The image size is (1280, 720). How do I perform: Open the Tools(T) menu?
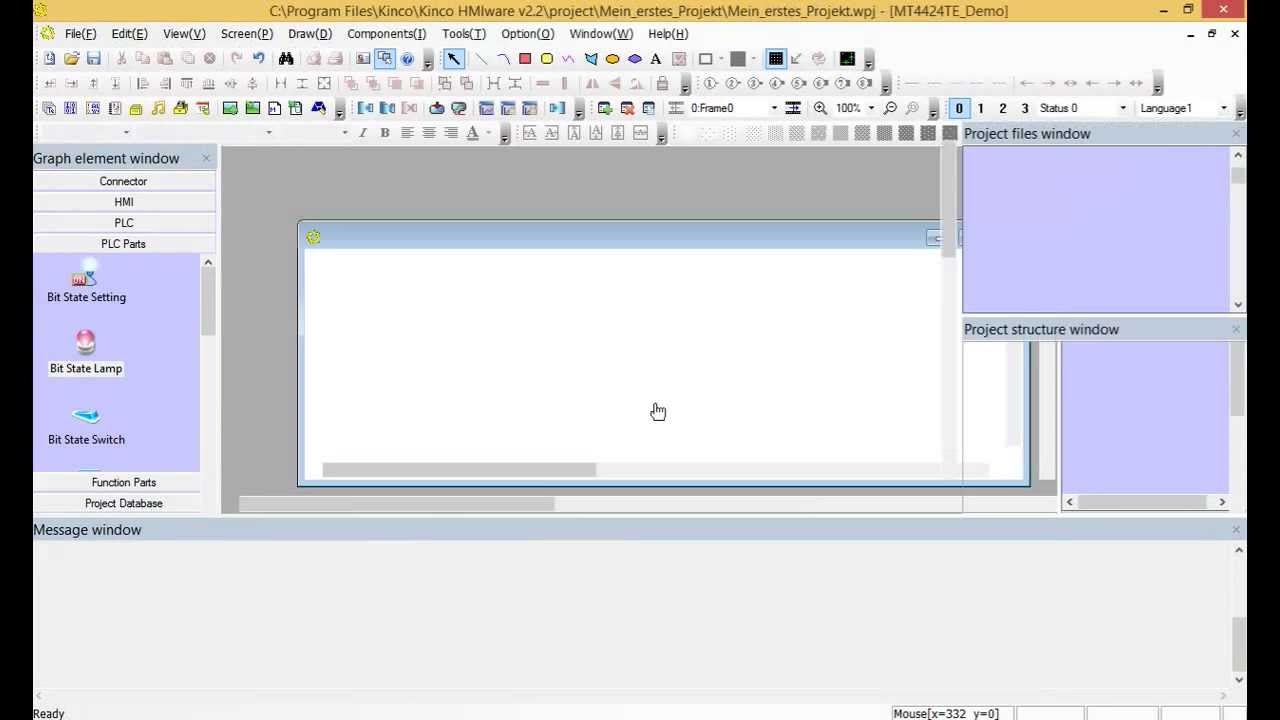pos(464,34)
